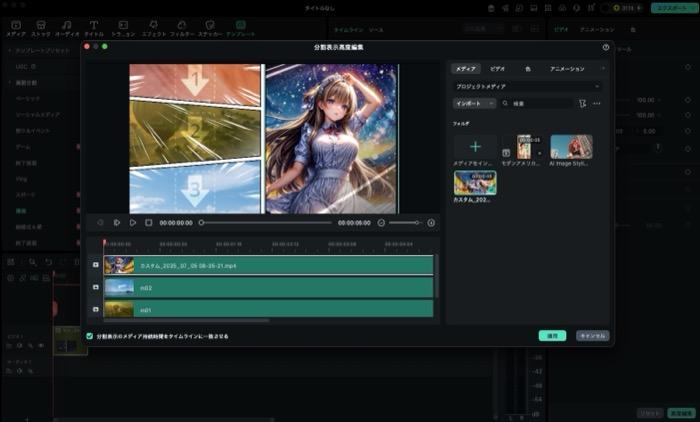Click the folder icon beside the portrait clip
The image size is (700, 422).
click(506, 153)
